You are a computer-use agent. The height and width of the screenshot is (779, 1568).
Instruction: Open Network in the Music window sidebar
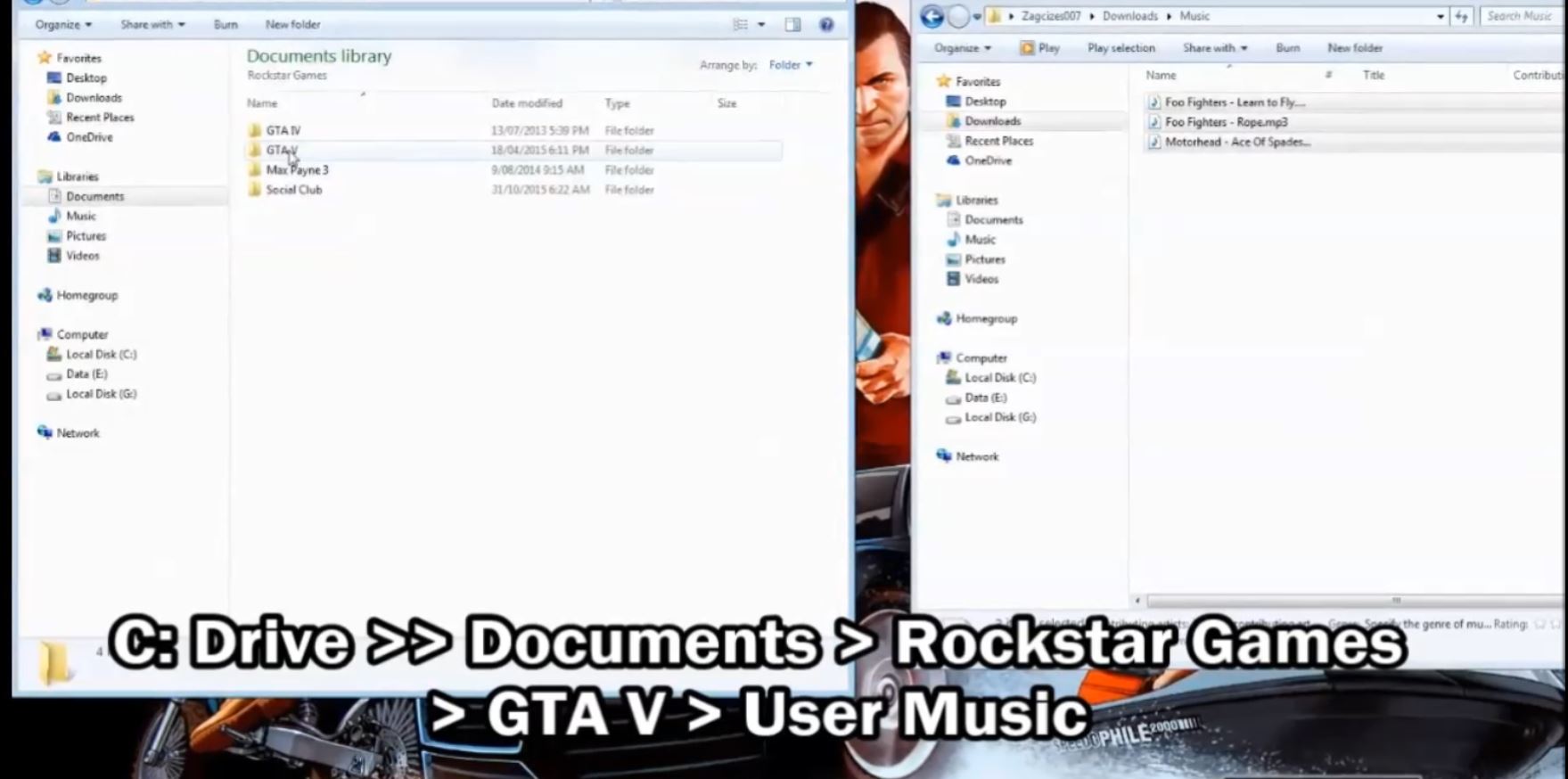tap(968, 455)
